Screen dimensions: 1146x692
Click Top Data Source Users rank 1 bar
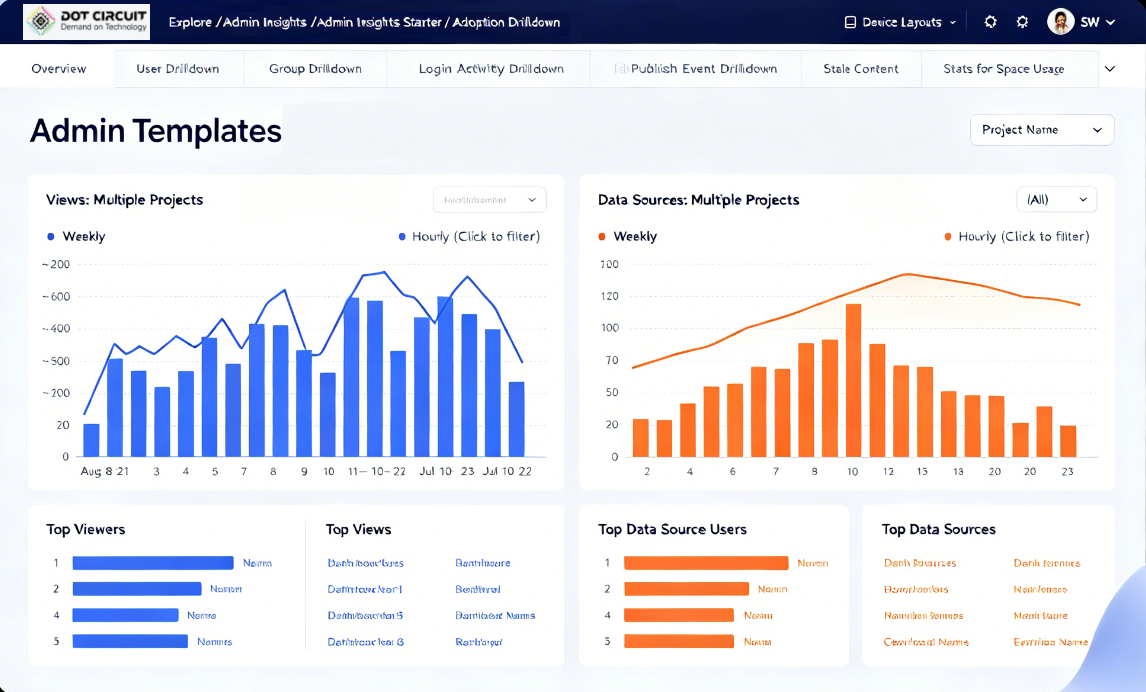[706, 563]
